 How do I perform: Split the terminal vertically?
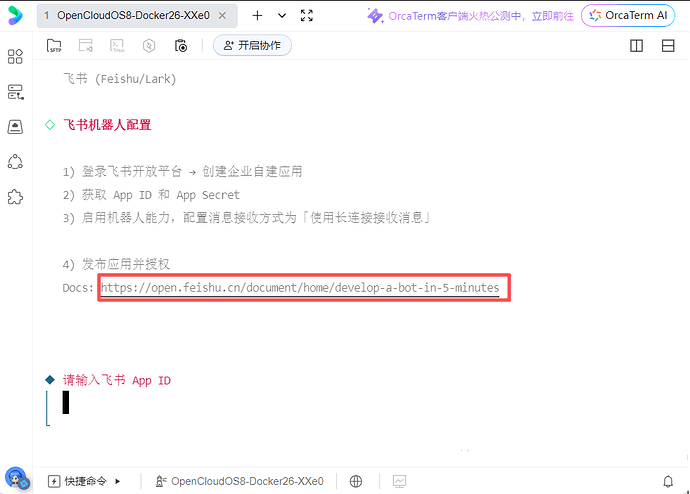point(636,46)
